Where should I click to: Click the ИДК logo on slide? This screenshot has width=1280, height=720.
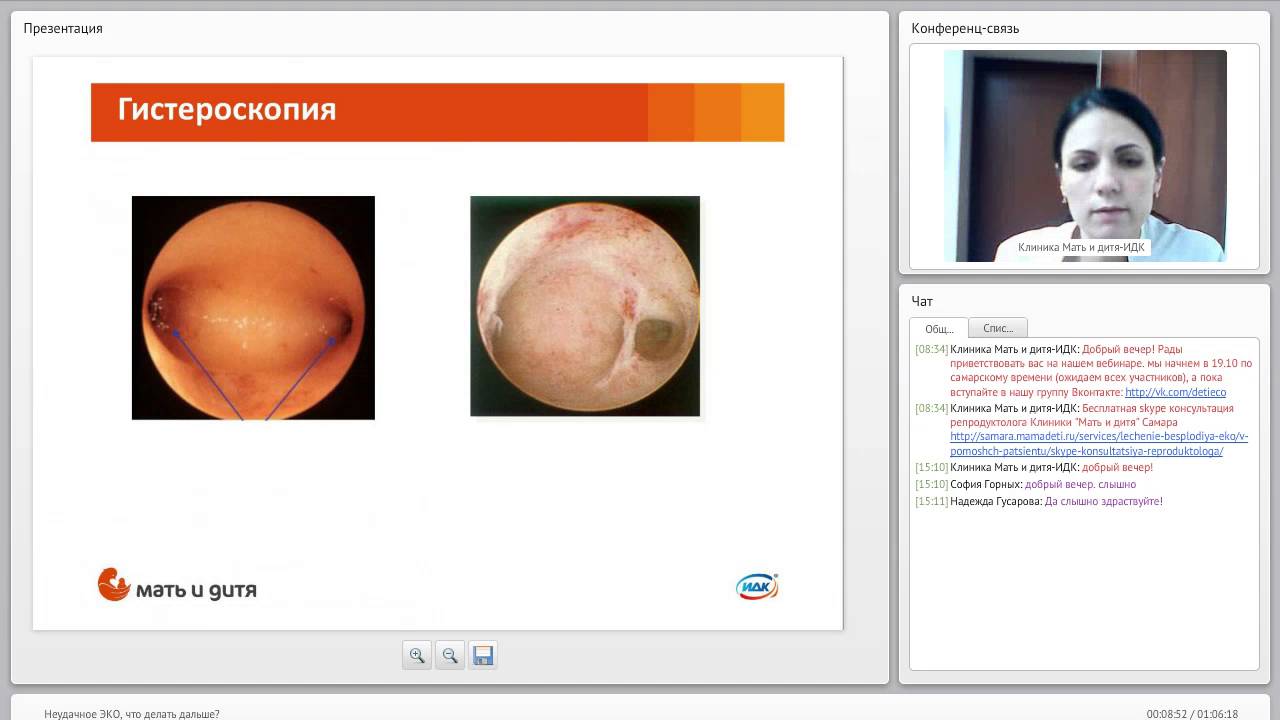pos(757,587)
